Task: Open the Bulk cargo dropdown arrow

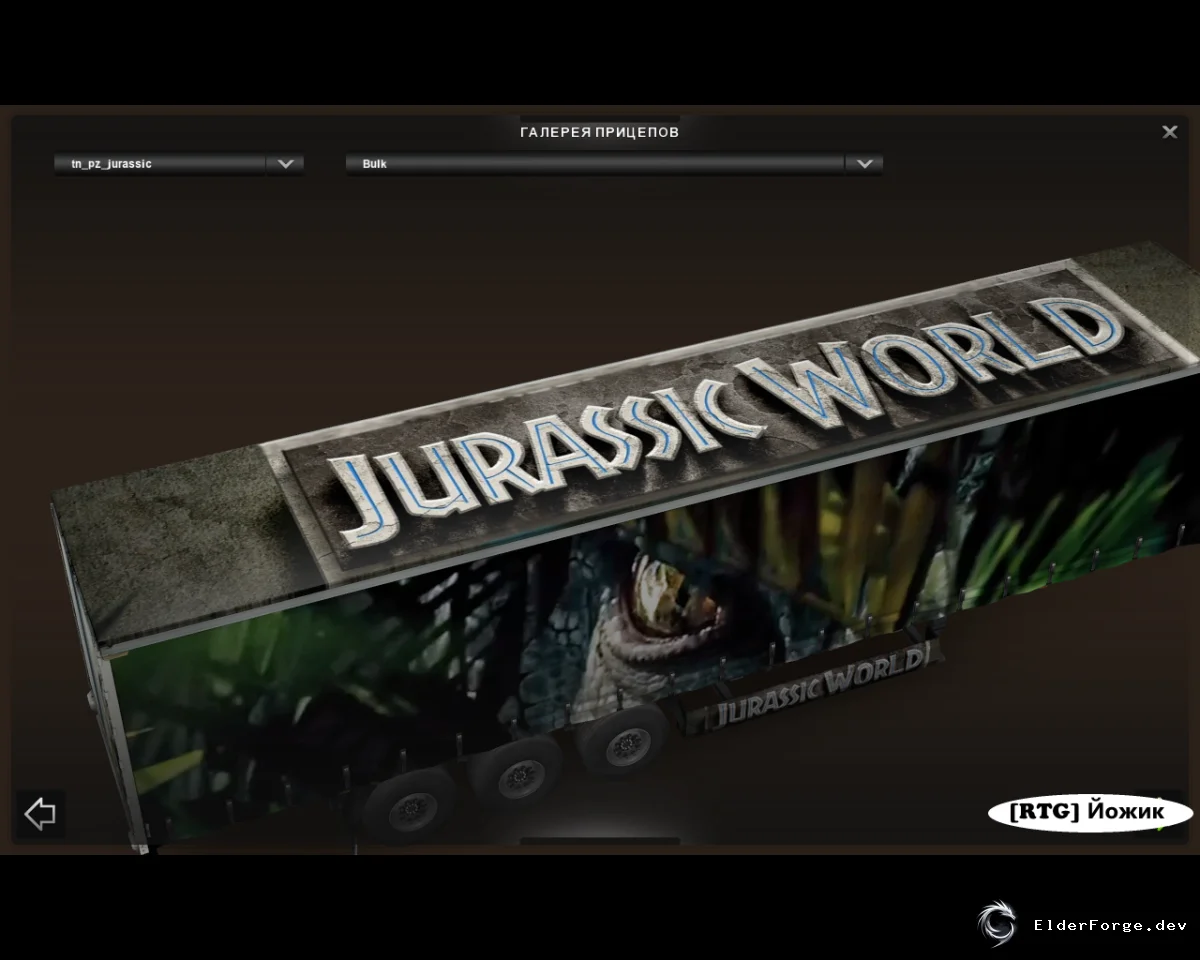Action: click(x=864, y=164)
